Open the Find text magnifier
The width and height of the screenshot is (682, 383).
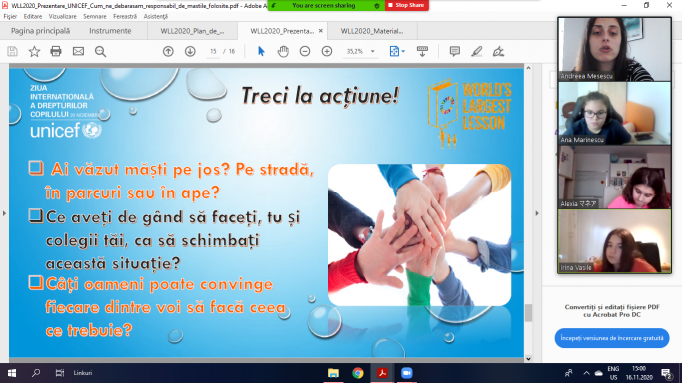click(100, 51)
